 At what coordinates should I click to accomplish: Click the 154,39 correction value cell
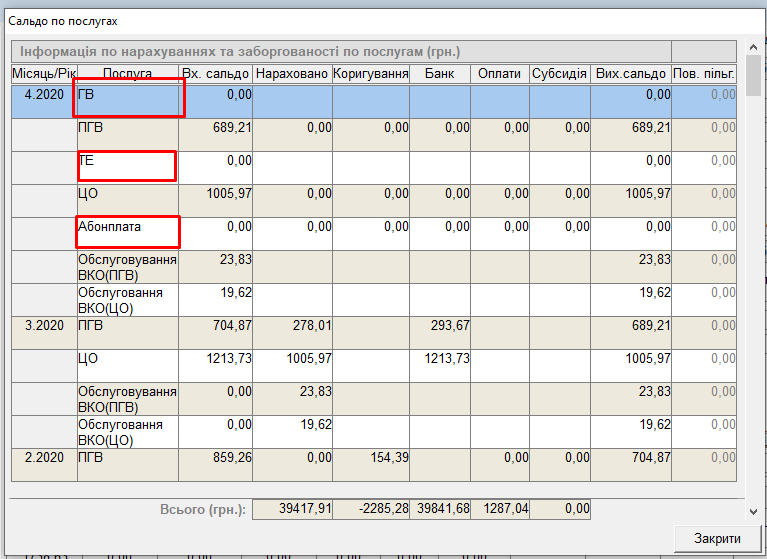pos(370,457)
